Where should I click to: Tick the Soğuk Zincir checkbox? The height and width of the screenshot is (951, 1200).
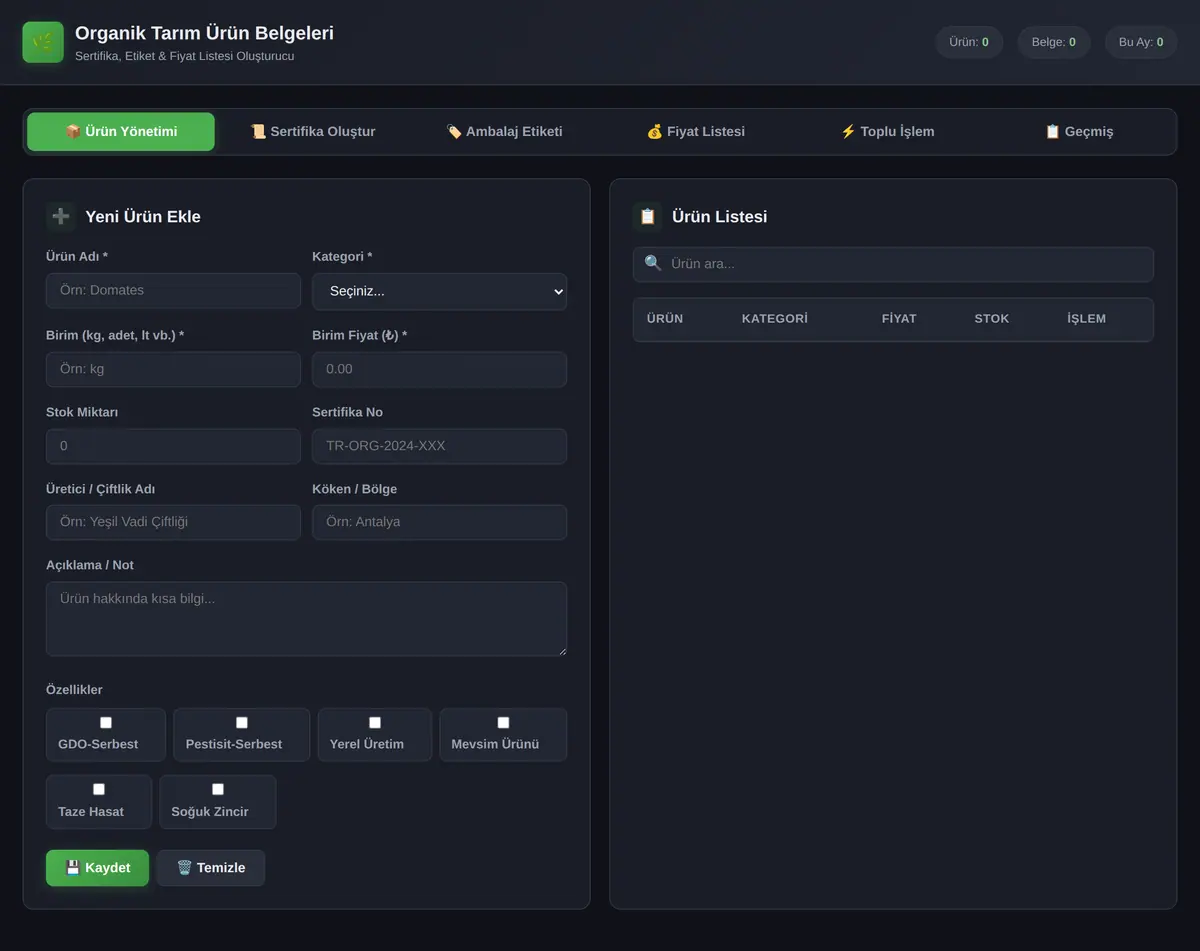(218, 789)
